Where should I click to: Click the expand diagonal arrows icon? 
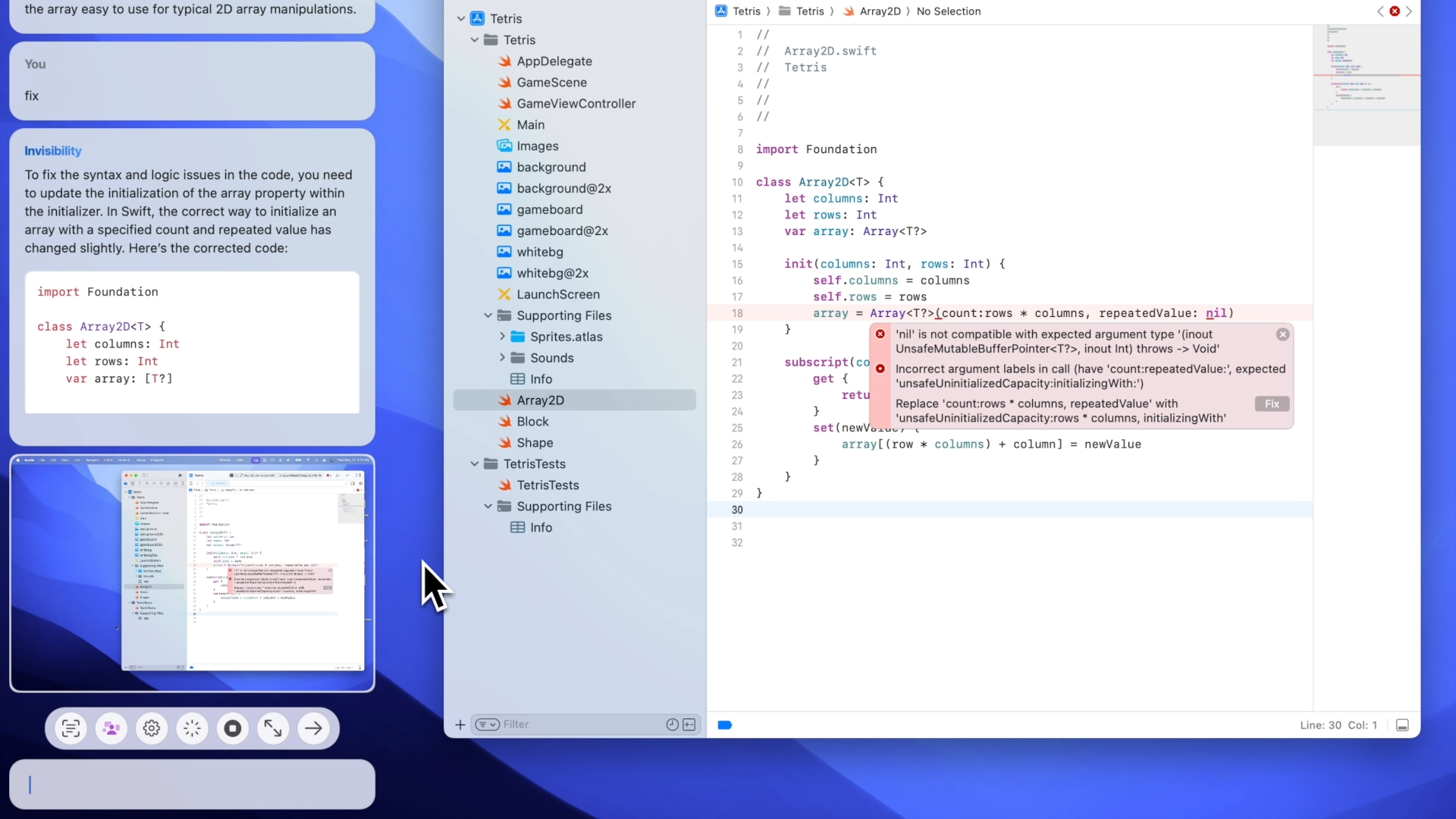coord(273,729)
